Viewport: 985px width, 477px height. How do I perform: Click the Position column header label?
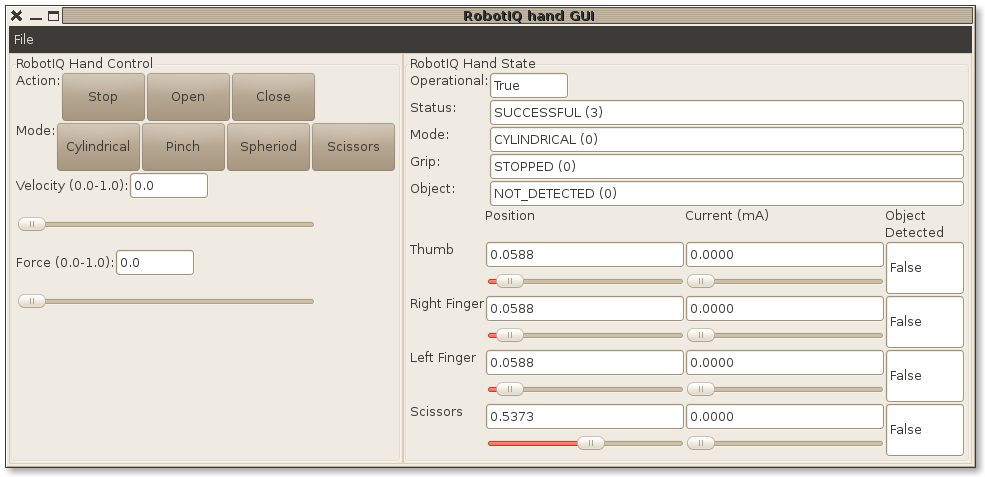(x=510, y=216)
